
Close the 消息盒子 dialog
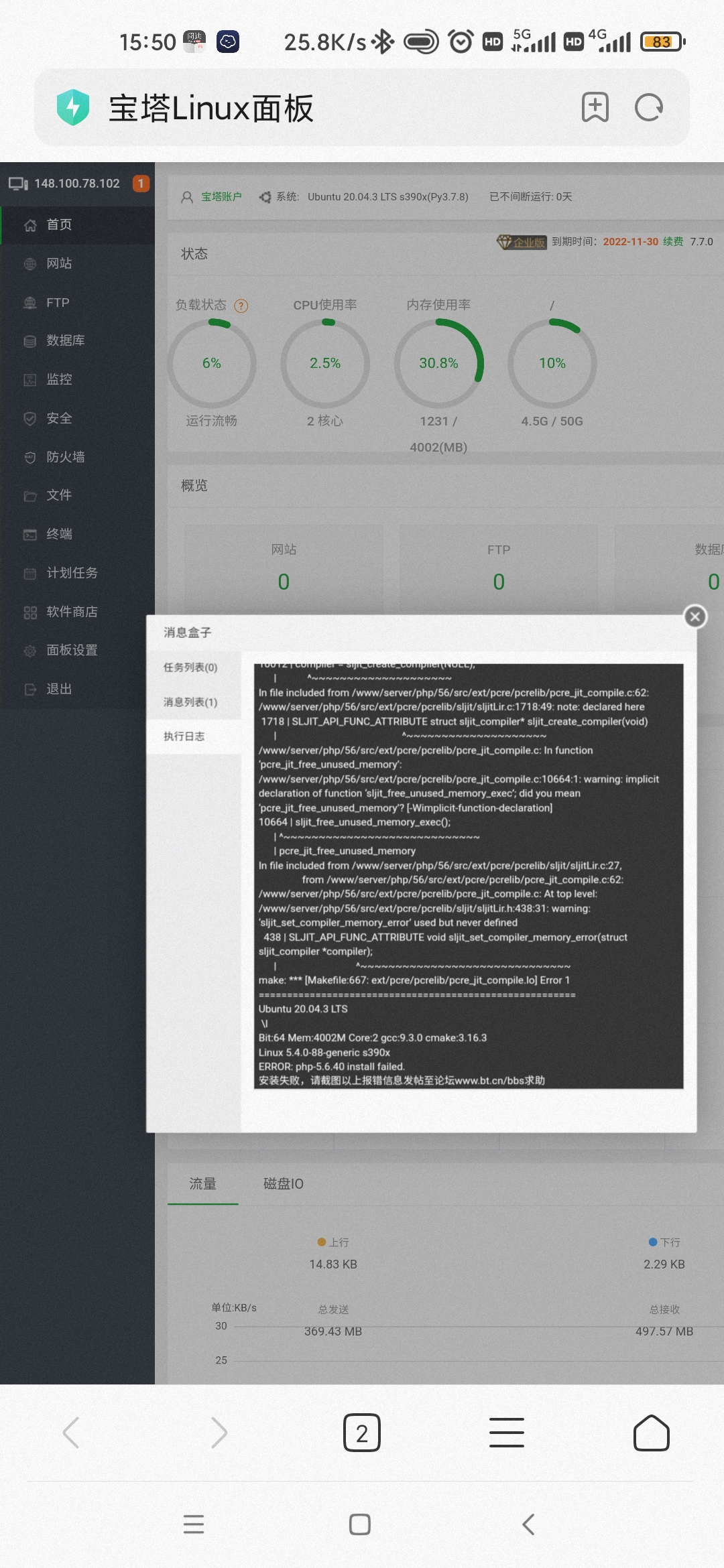[x=695, y=616]
